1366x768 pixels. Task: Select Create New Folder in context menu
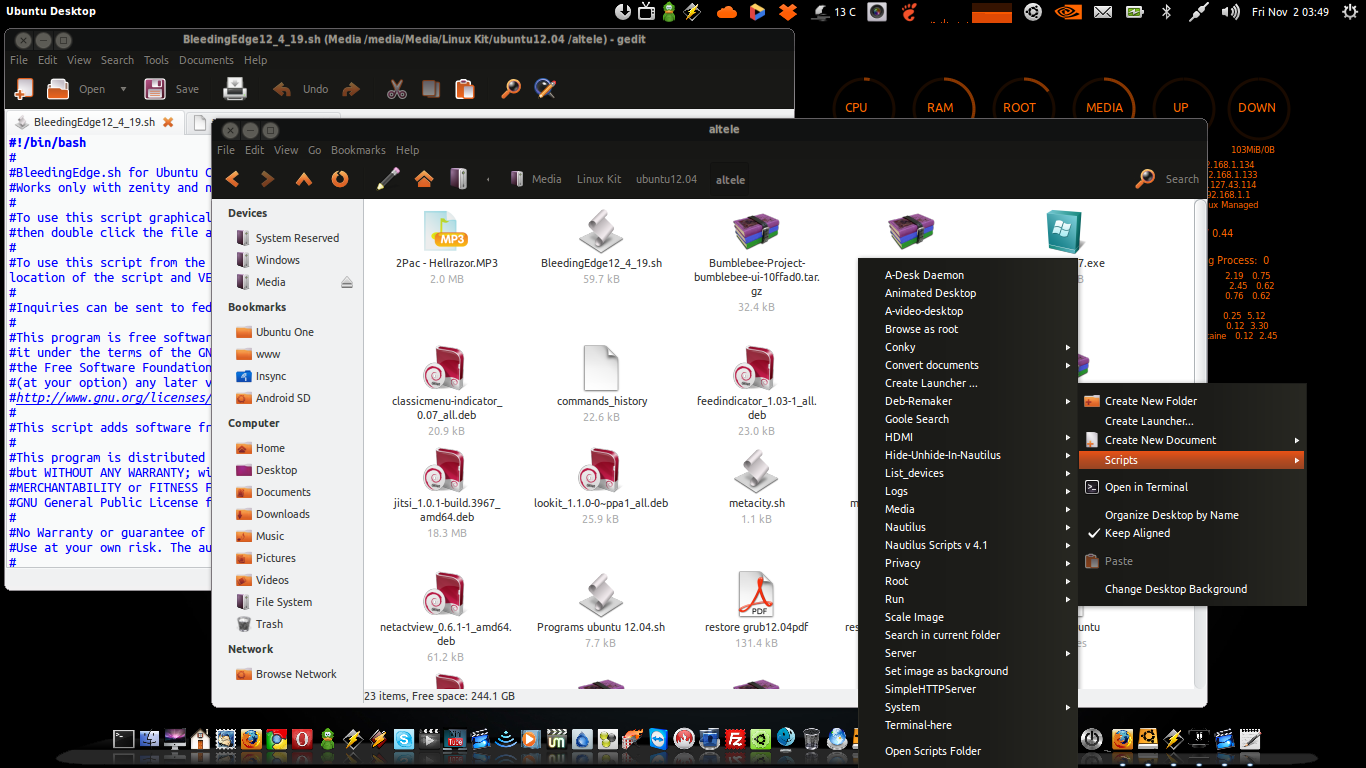(1192, 401)
